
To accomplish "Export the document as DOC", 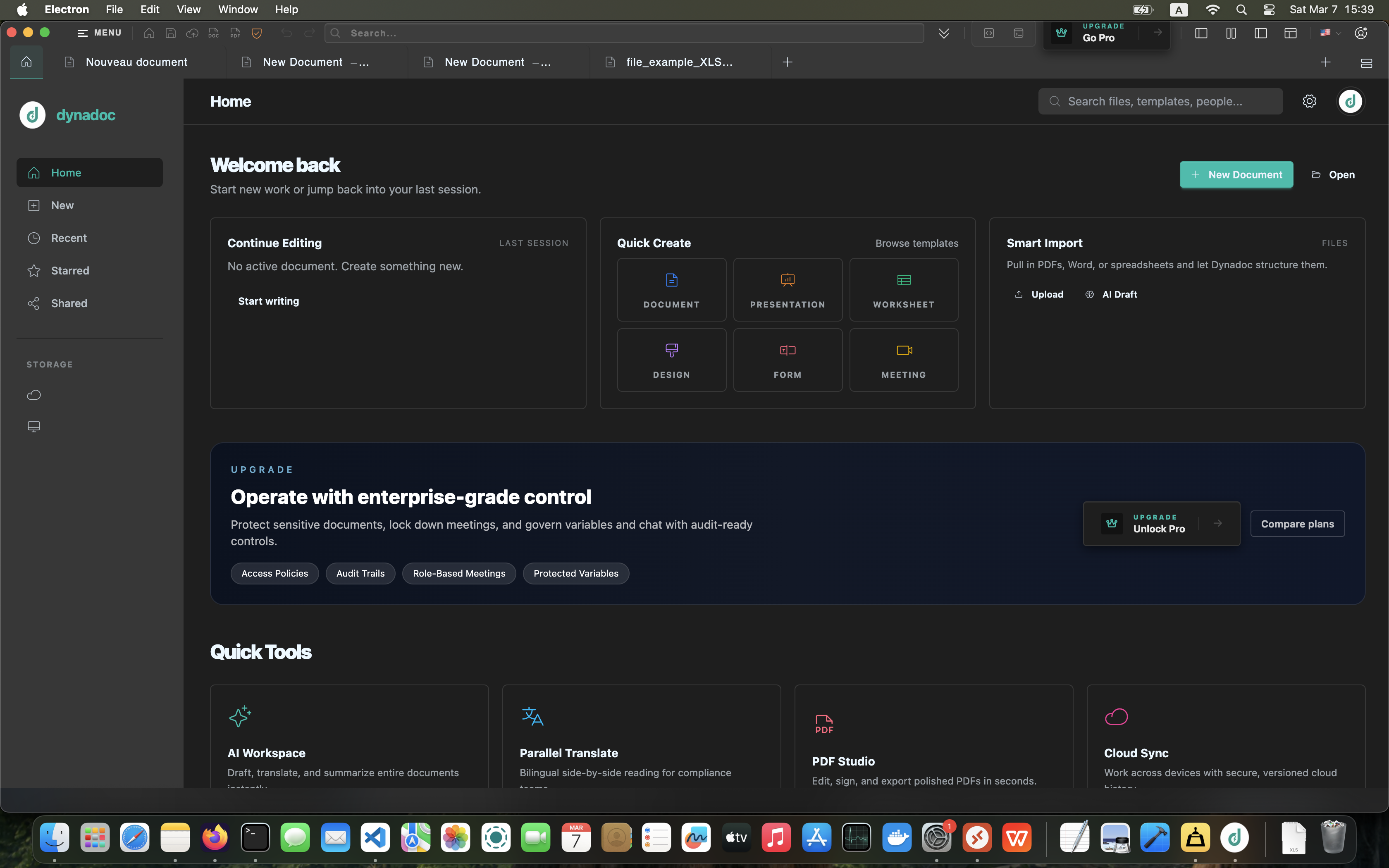I will [213, 33].
